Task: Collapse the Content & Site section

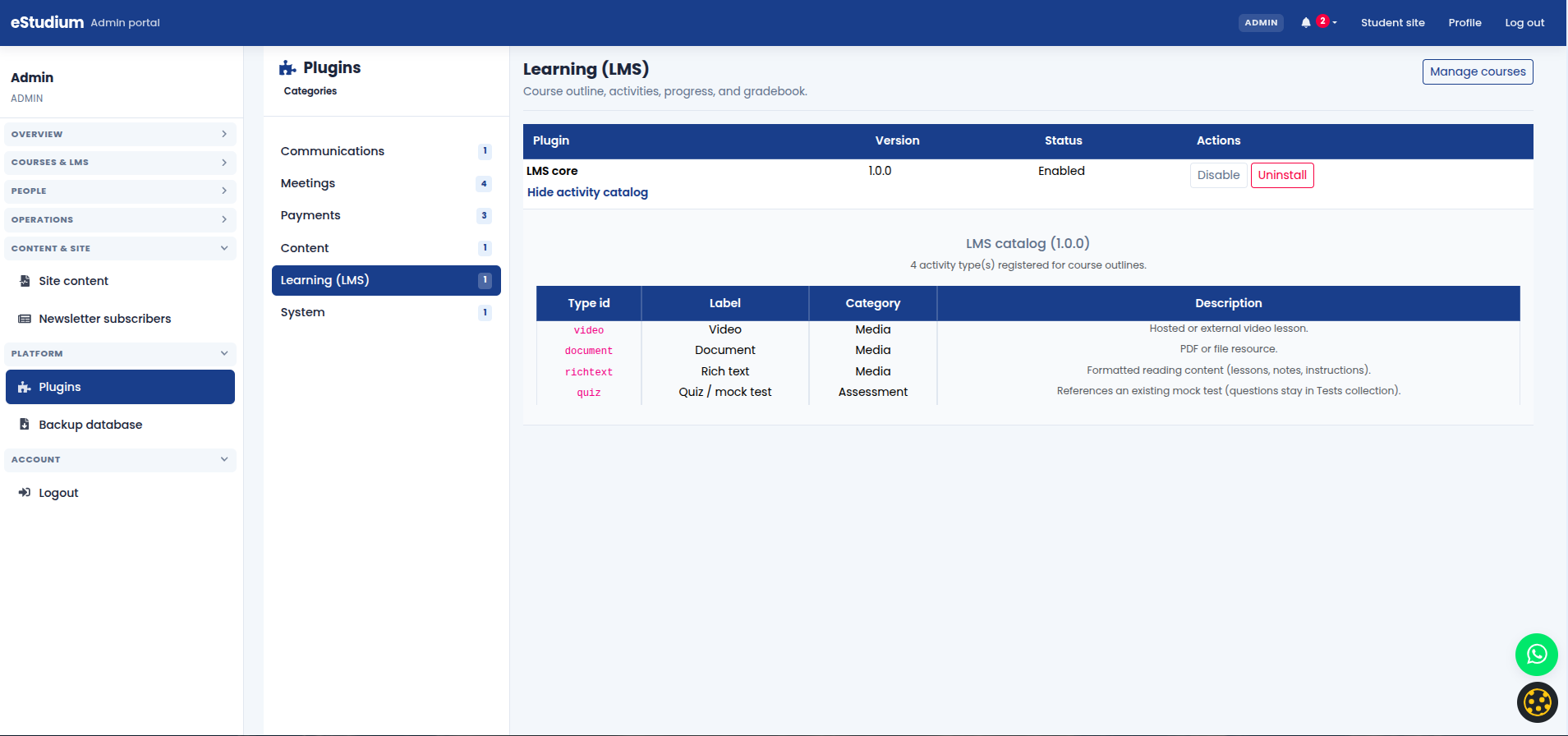Action: (121, 248)
